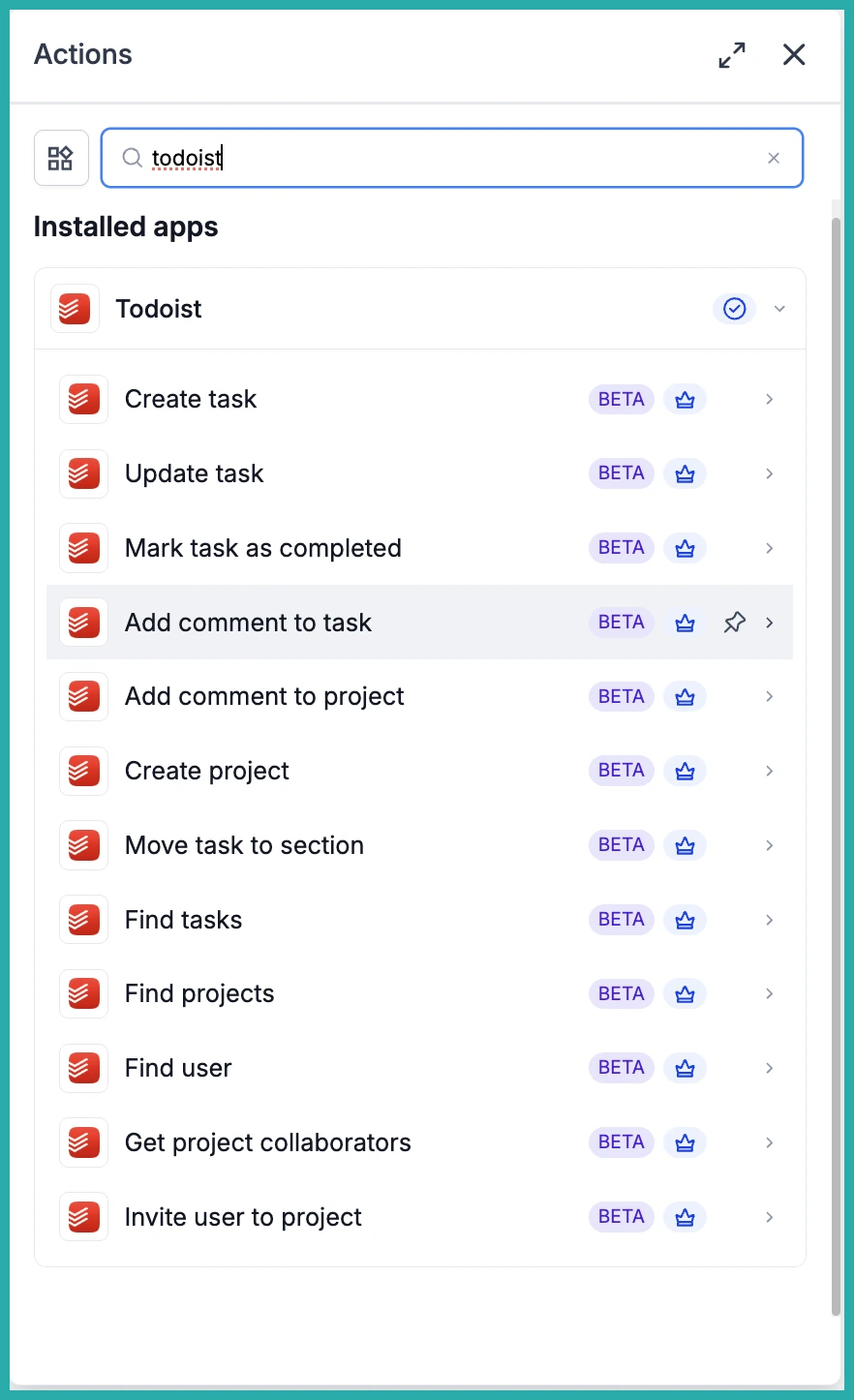Click the Todoist icon beside Create task
Image resolution: width=854 pixels, height=1400 pixels.
(83, 399)
